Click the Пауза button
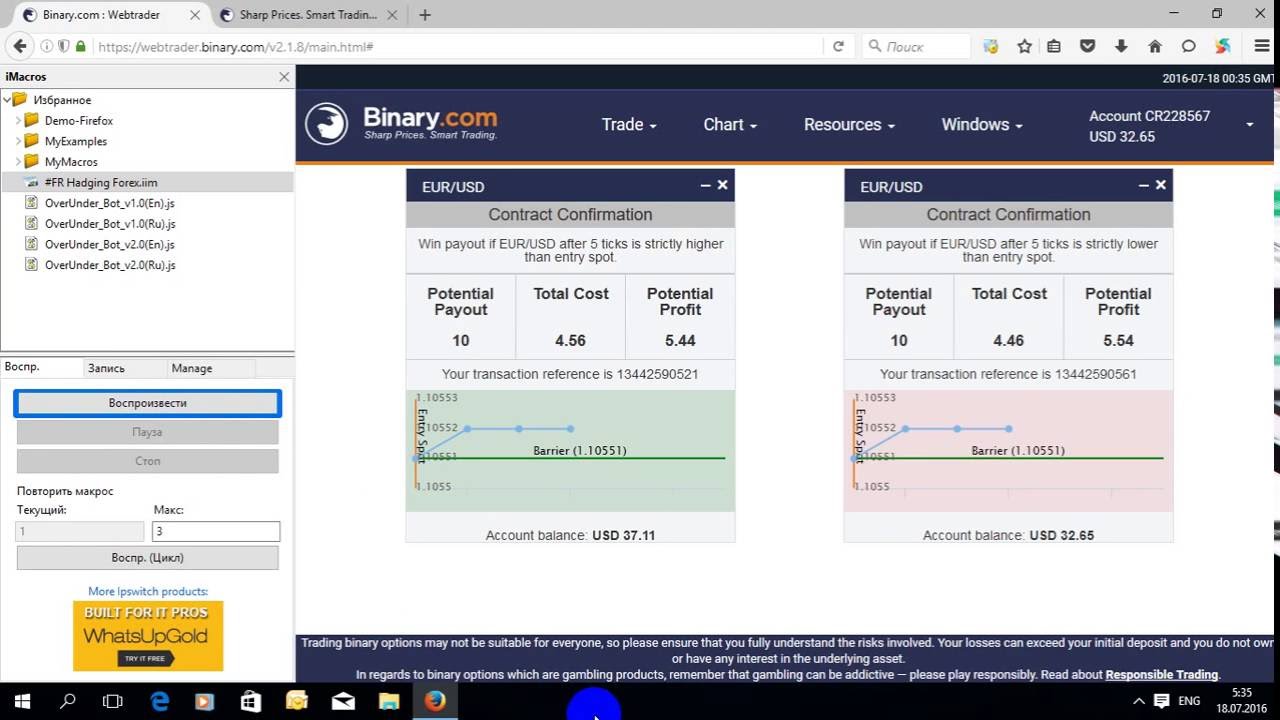The image size is (1280, 720). coord(148,432)
